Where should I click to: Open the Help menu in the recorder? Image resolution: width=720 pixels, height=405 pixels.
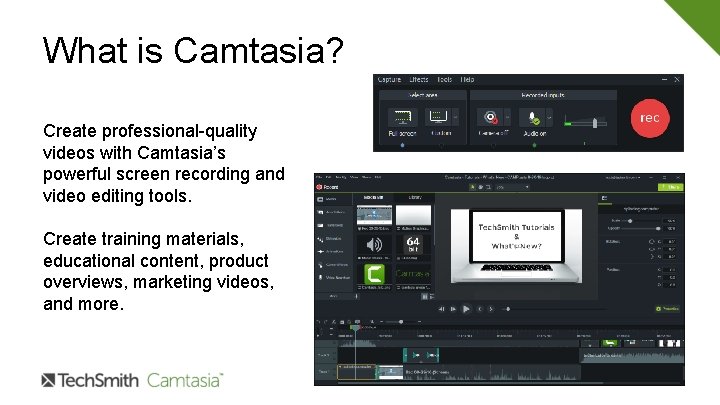467,79
